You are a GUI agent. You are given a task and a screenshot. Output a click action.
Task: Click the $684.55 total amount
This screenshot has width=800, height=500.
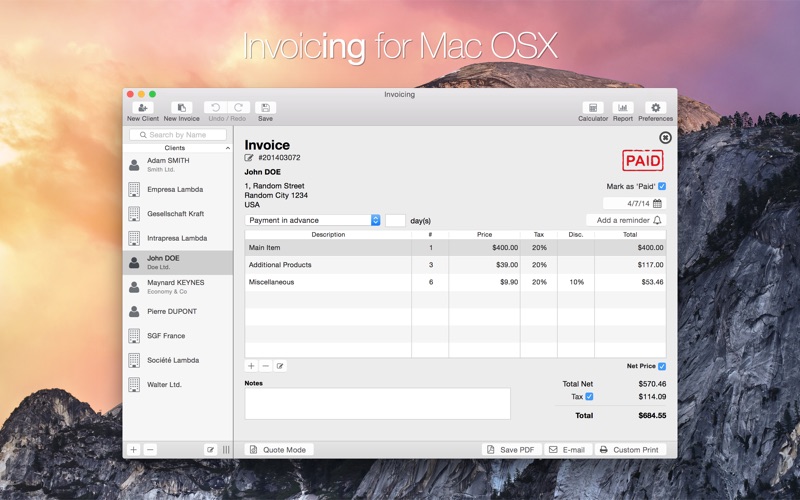pyautogui.click(x=652, y=415)
